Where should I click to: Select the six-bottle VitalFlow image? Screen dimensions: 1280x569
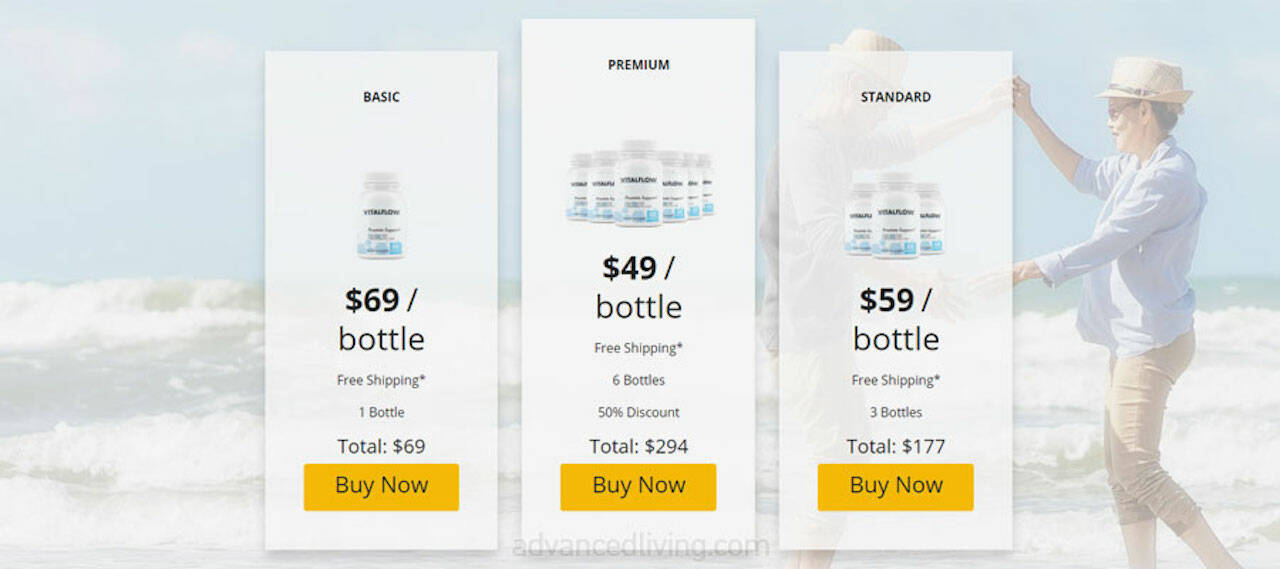click(x=639, y=183)
